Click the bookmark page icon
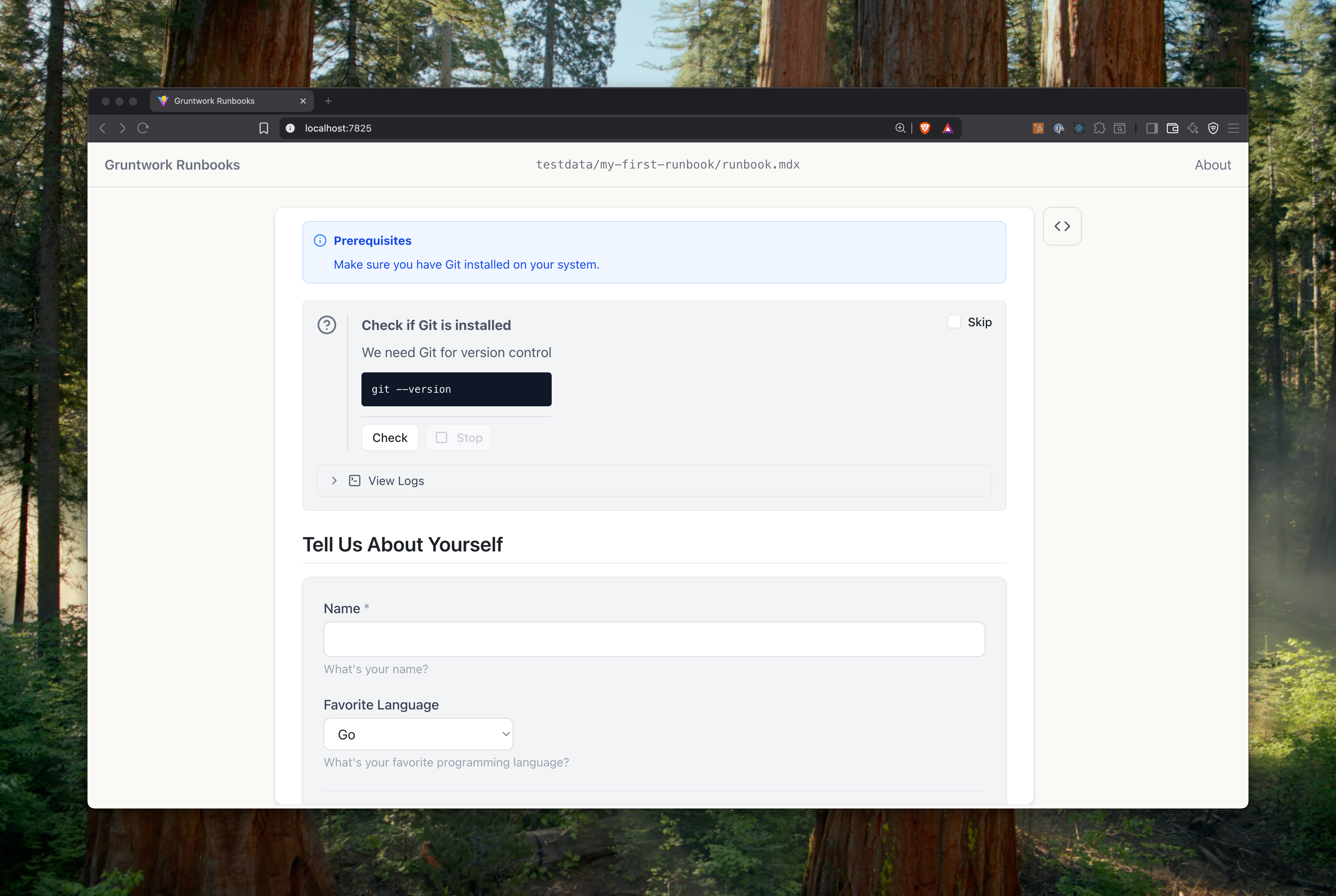This screenshot has height=896, width=1336. pyautogui.click(x=263, y=128)
